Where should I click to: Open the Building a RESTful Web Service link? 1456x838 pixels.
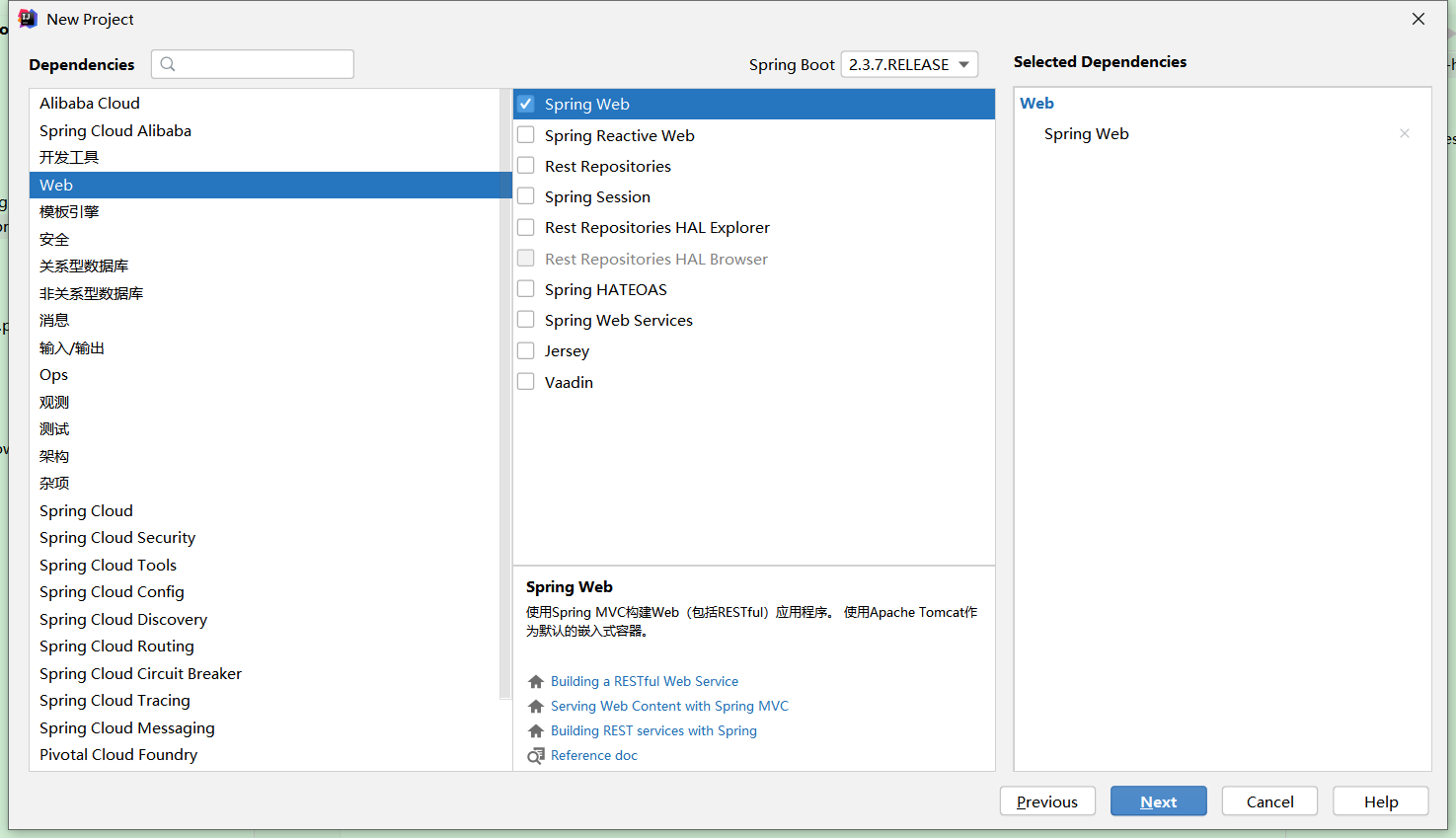pos(645,681)
